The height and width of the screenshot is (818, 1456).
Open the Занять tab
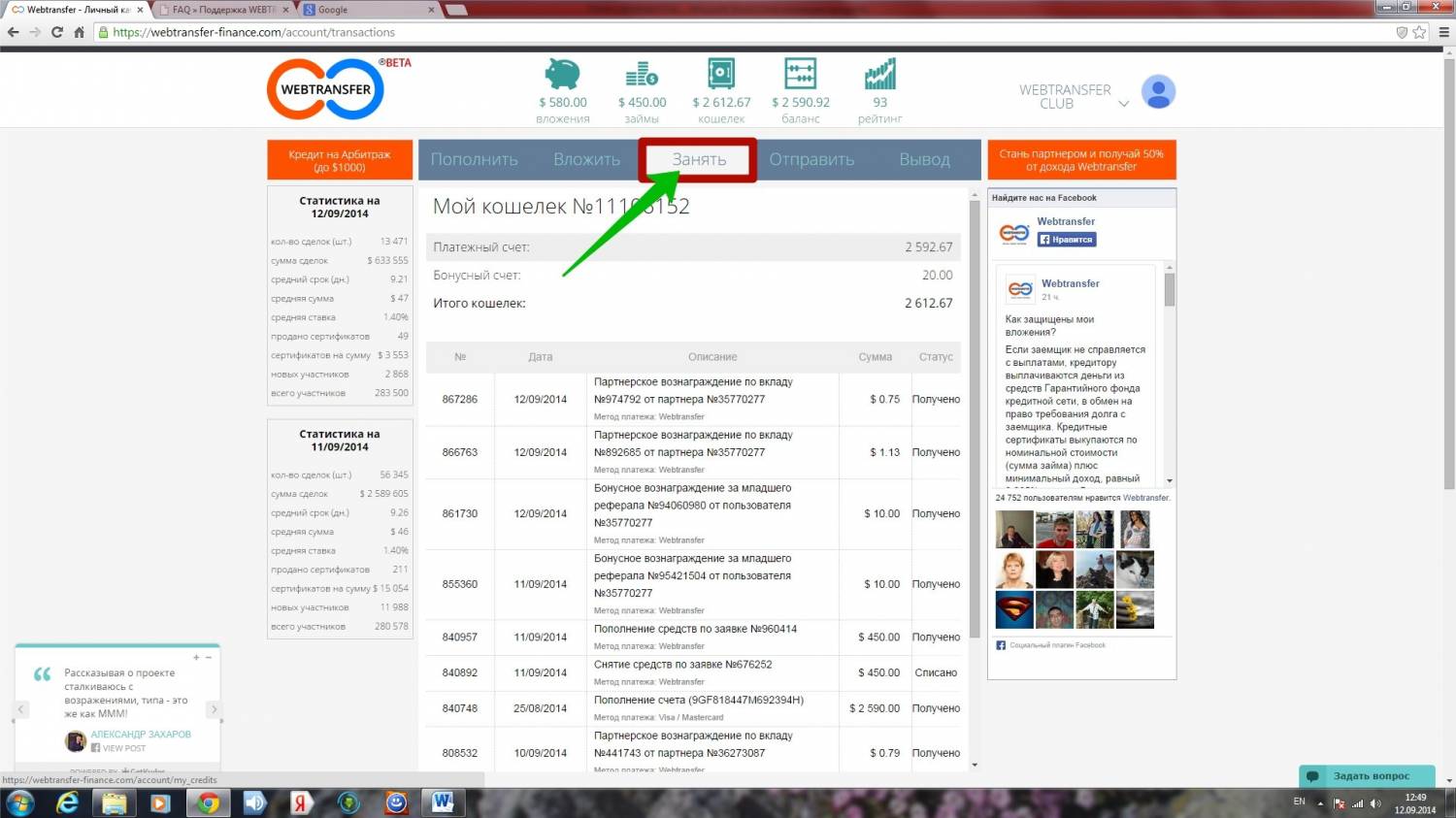click(x=699, y=160)
